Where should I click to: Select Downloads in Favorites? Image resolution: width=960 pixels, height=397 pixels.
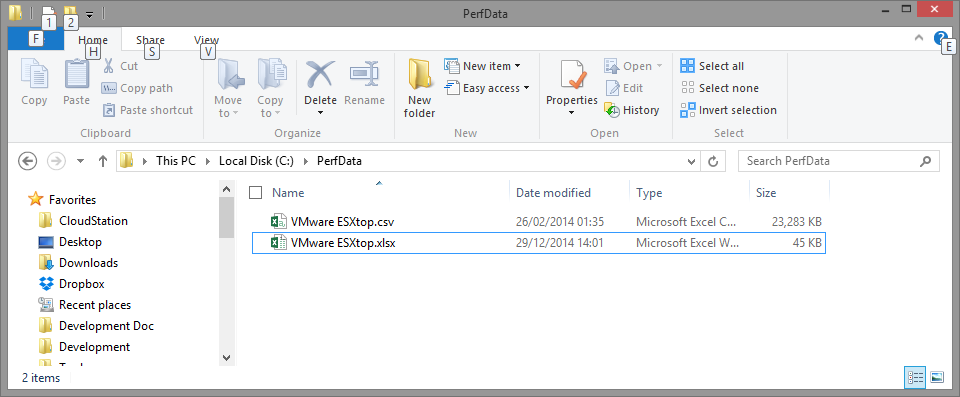(x=77, y=262)
